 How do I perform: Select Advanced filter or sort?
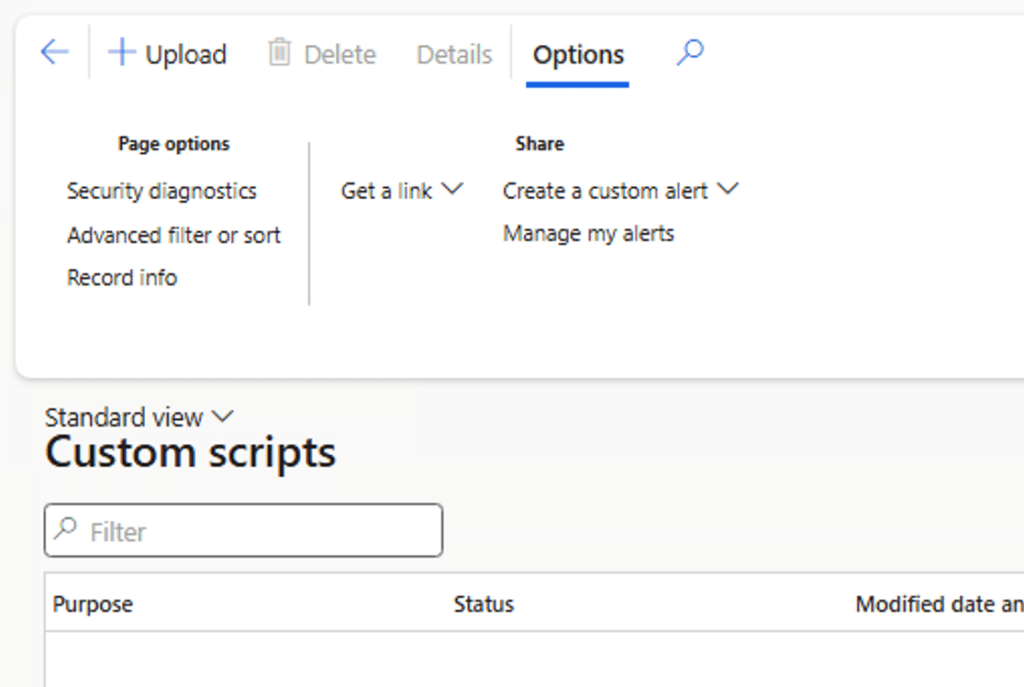pos(174,235)
